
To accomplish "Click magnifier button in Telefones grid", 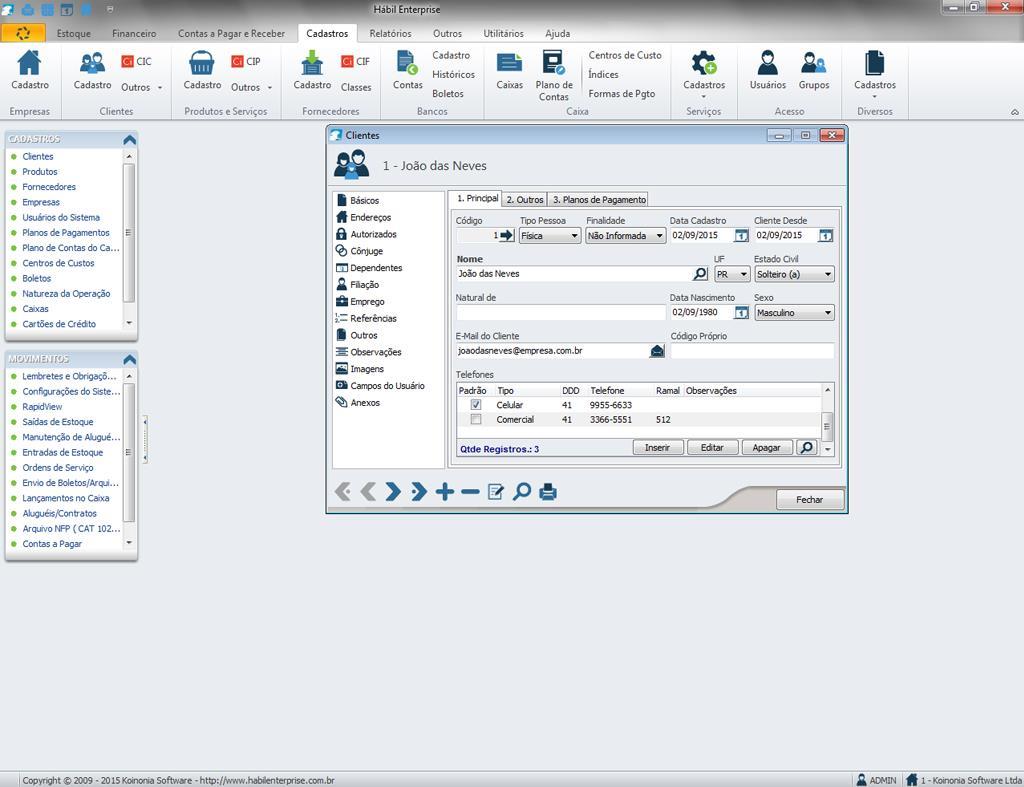I will 807,447.
